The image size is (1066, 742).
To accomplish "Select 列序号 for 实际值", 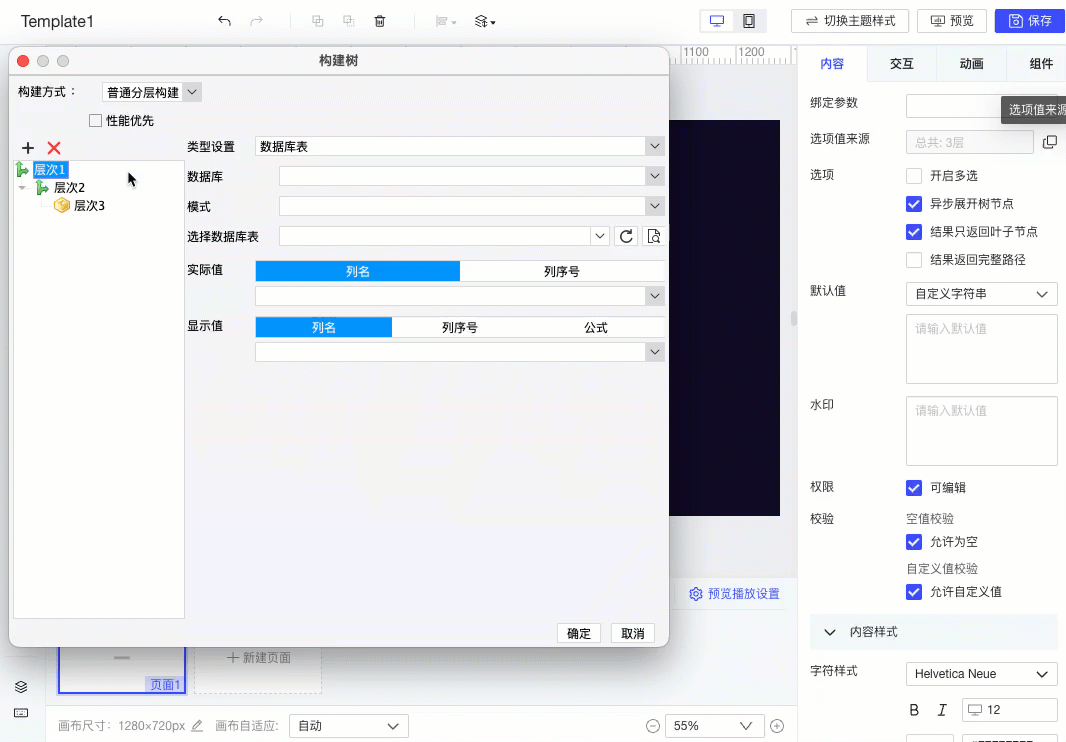I will point(562,271).
